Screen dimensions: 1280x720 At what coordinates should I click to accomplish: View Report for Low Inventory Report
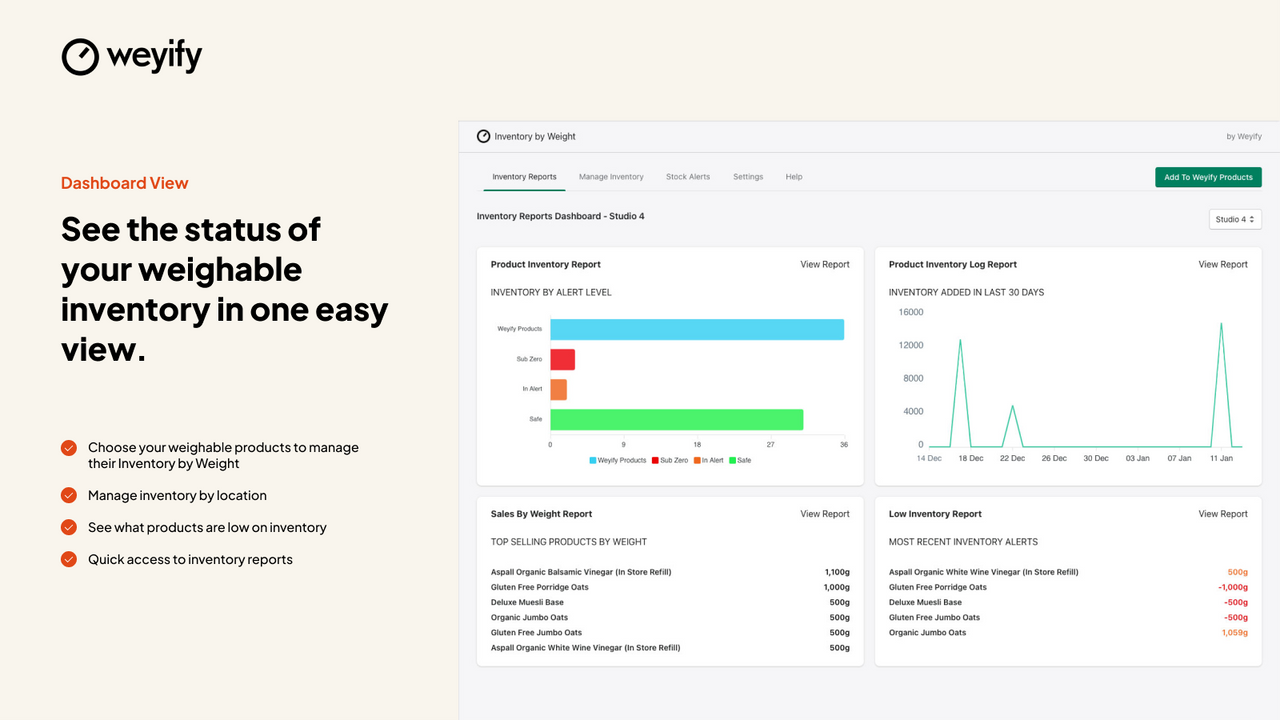point(1223,514)
